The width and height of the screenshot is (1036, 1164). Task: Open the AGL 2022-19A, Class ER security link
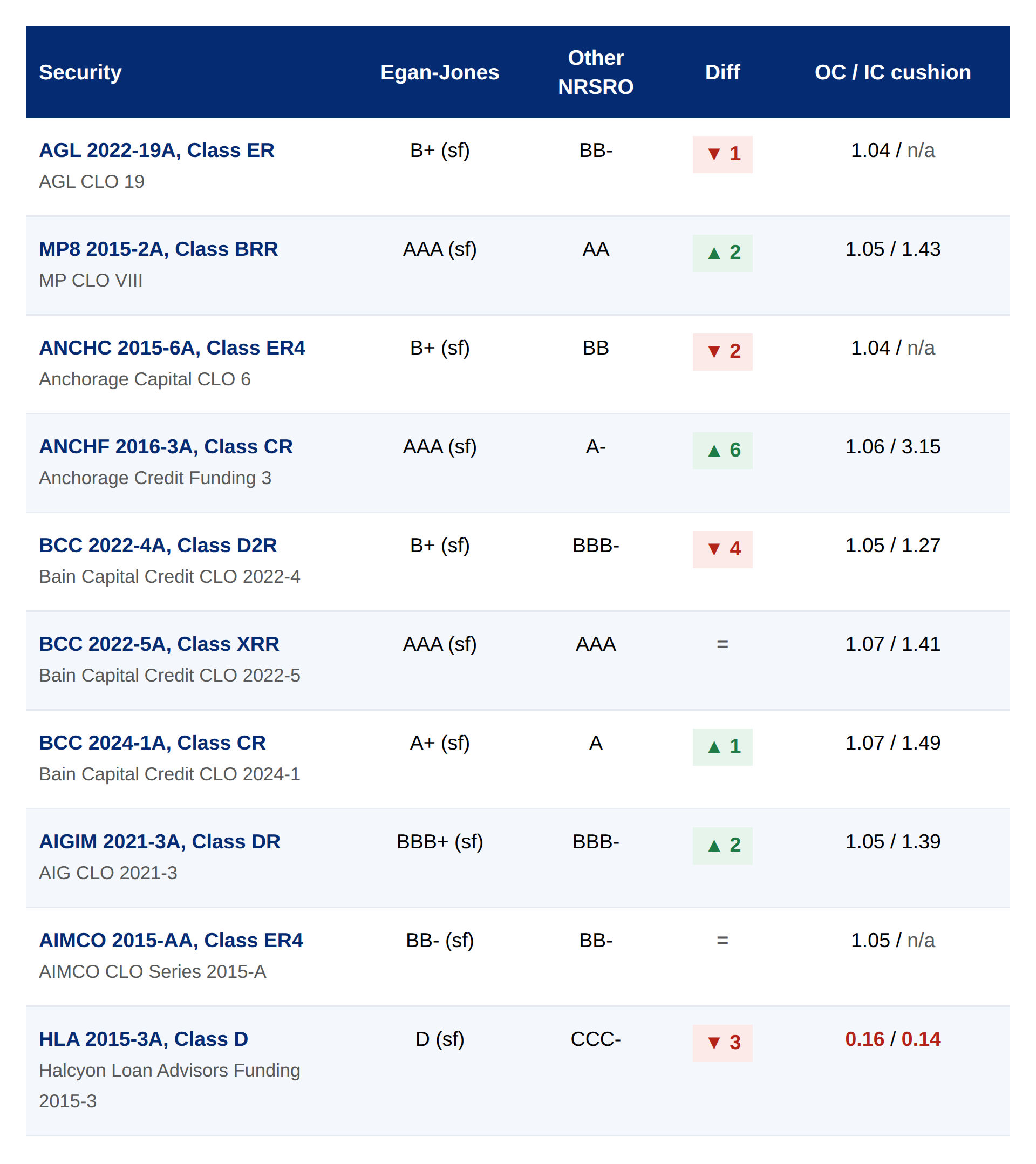(x=156, y=151)
